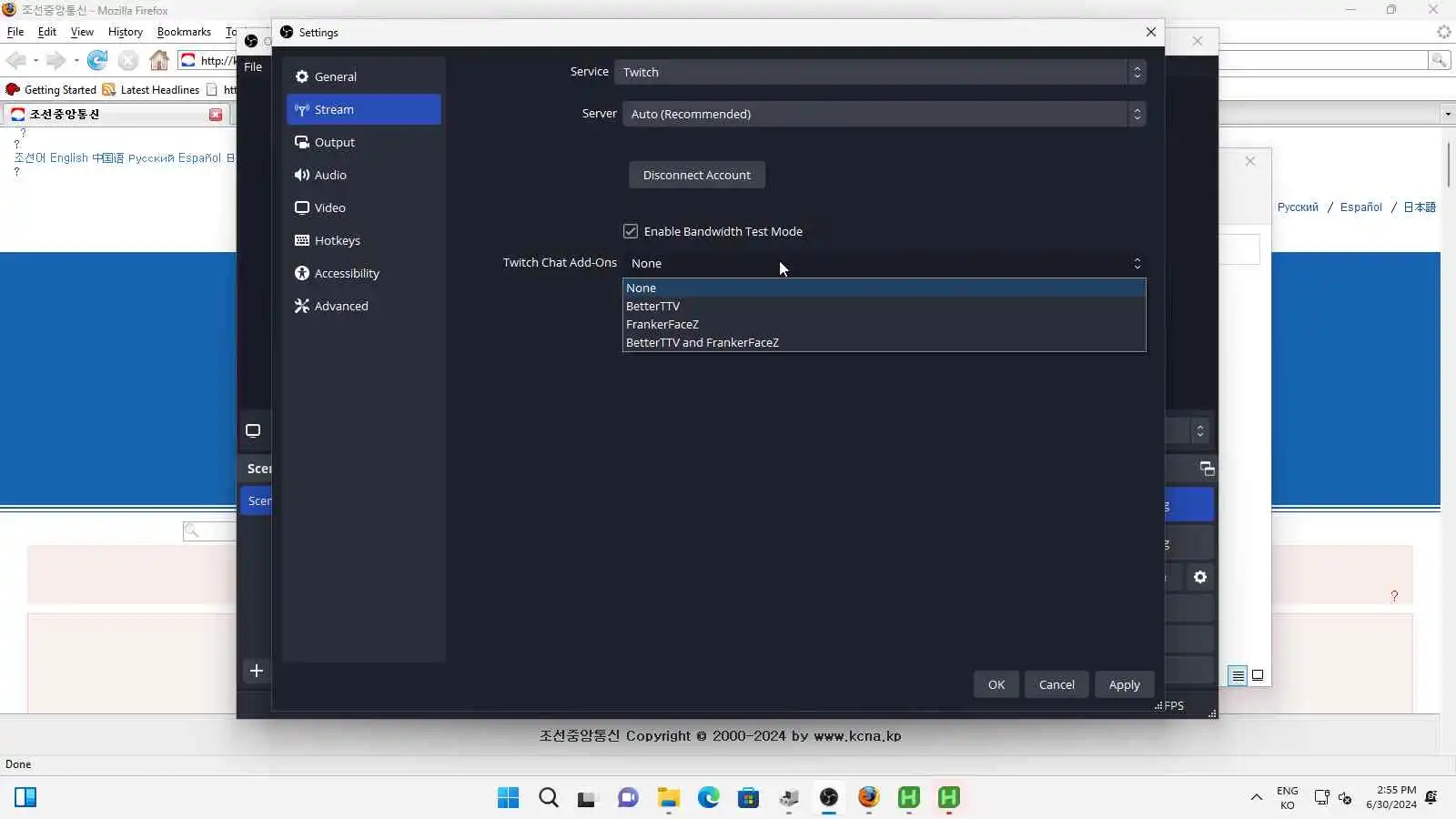Open the Widgets panel on the taskbar
The width and height of the screenshot is (1456, 819).
(x=25, y=798)
